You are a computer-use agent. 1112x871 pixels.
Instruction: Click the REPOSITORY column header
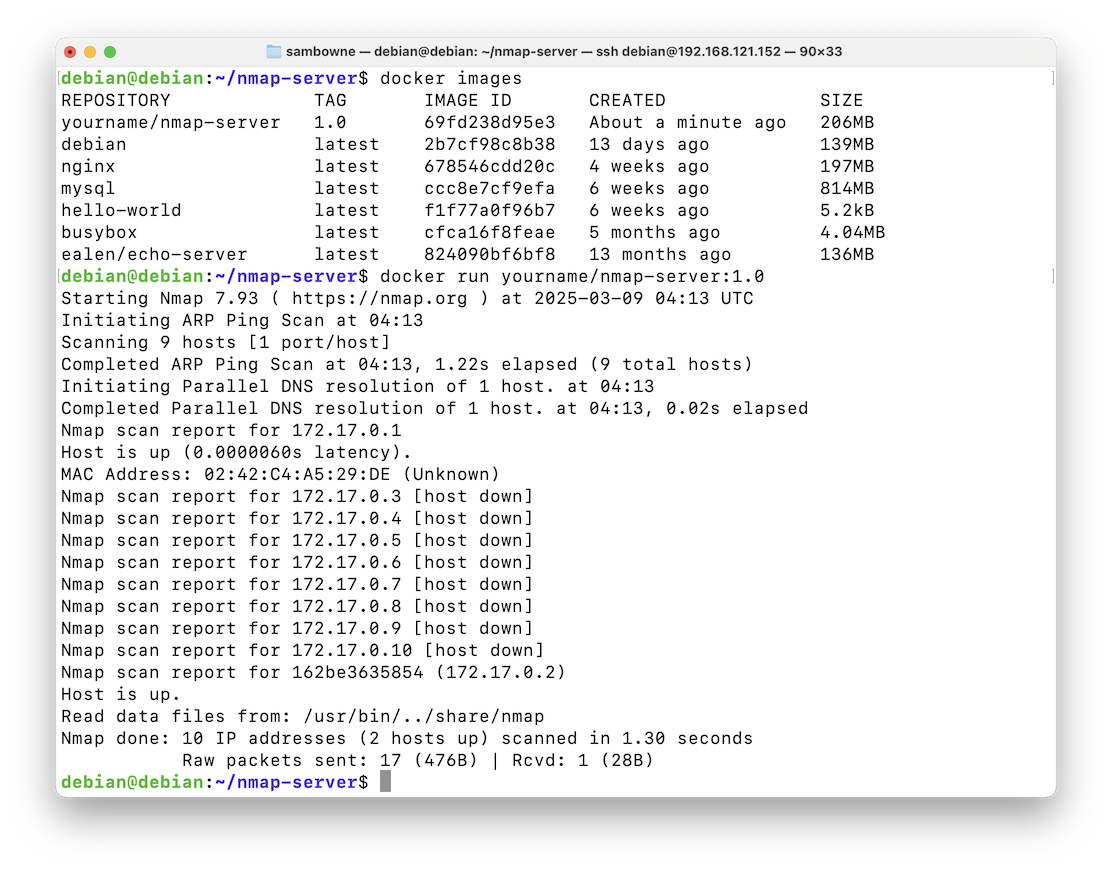click(116, 100)
